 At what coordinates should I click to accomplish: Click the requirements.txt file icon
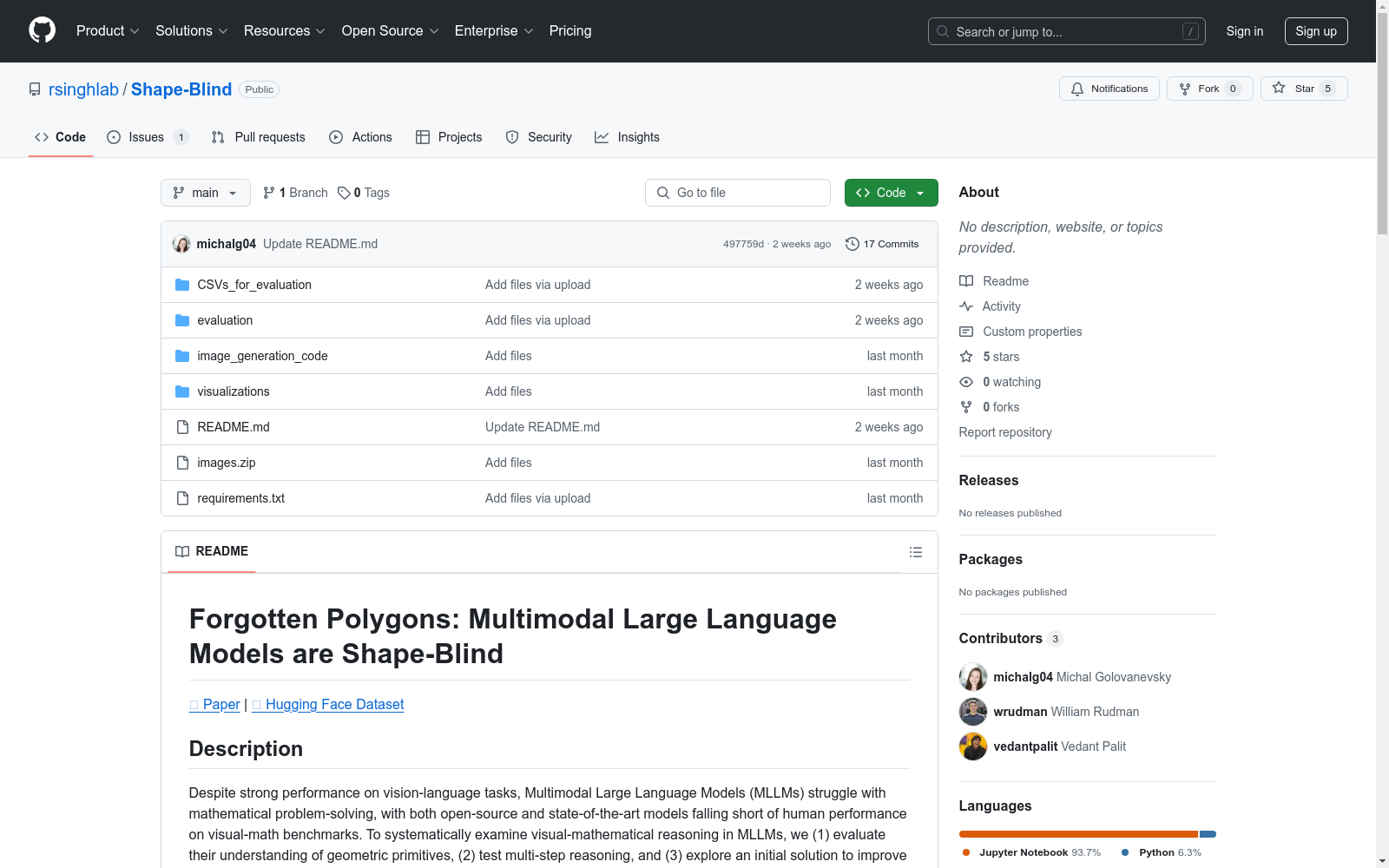pos(182,498)
